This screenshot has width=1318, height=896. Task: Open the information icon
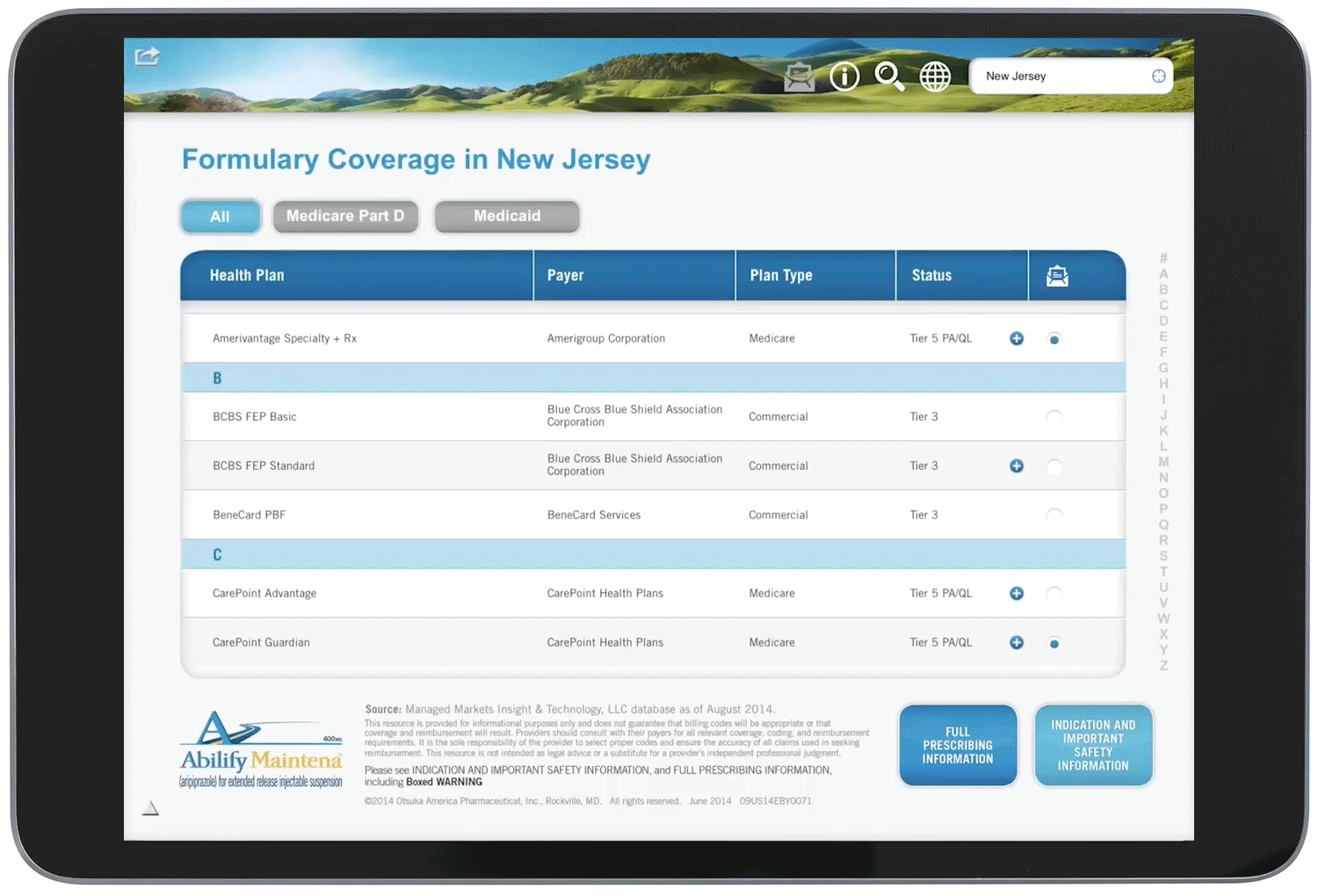(844, 76)
